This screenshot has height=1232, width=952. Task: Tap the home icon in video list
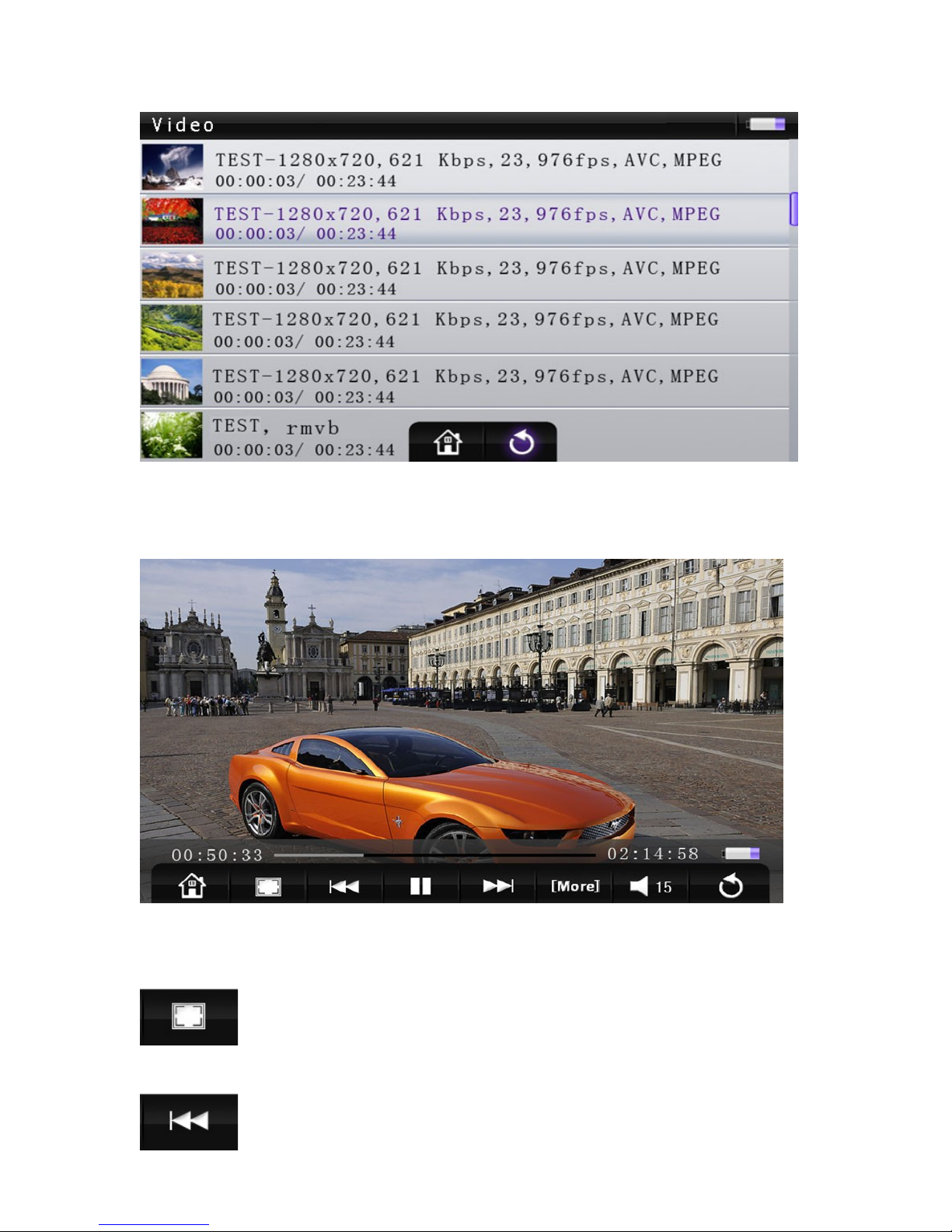pos(448,442)
